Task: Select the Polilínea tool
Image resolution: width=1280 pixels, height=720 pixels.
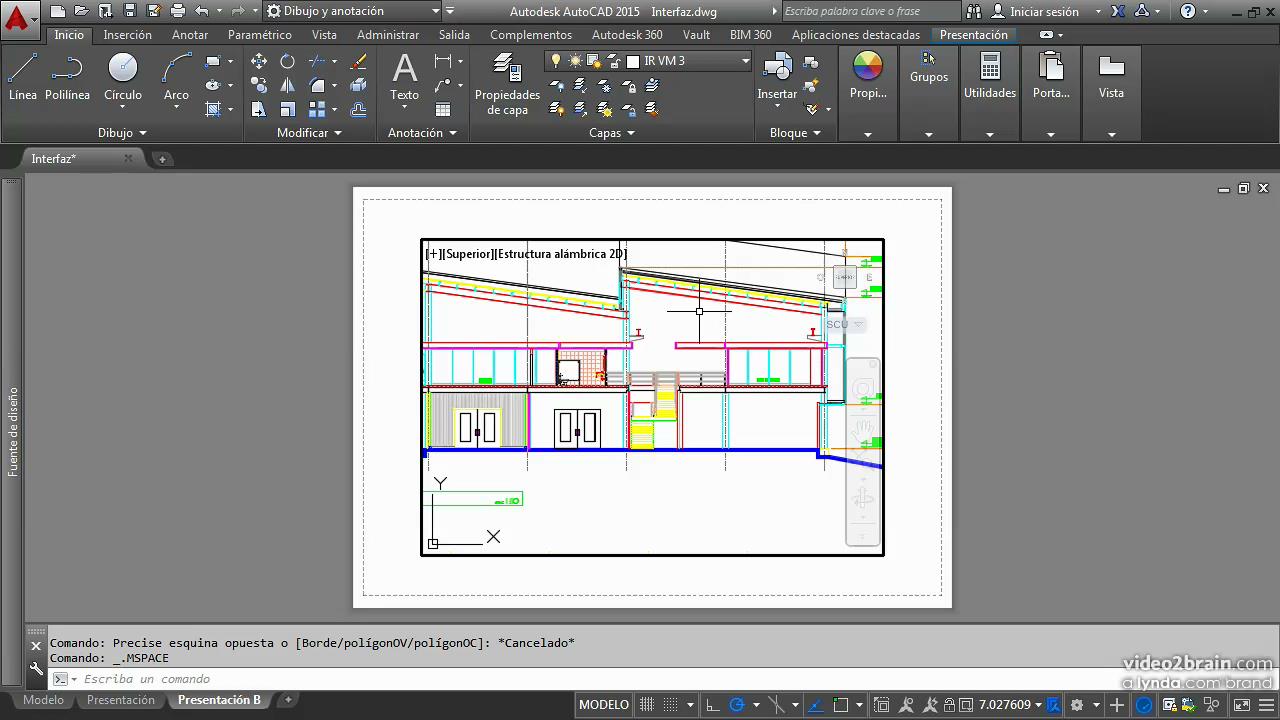Action: (67, 78)
